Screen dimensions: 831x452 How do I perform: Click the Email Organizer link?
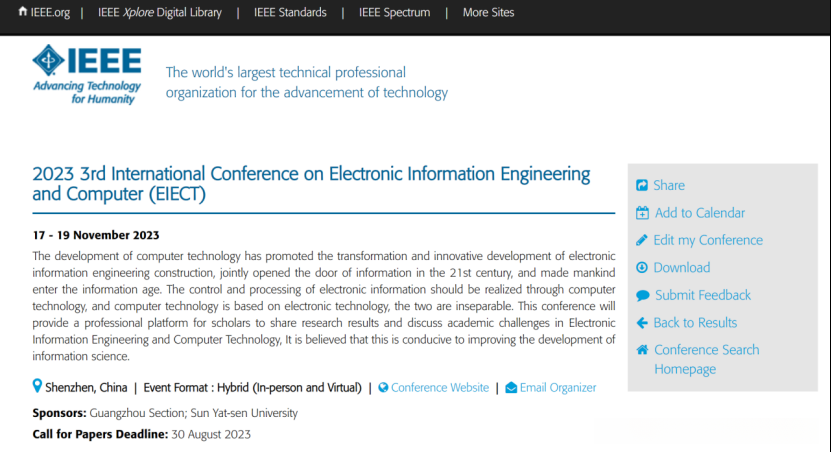click(x=557, y=388)
